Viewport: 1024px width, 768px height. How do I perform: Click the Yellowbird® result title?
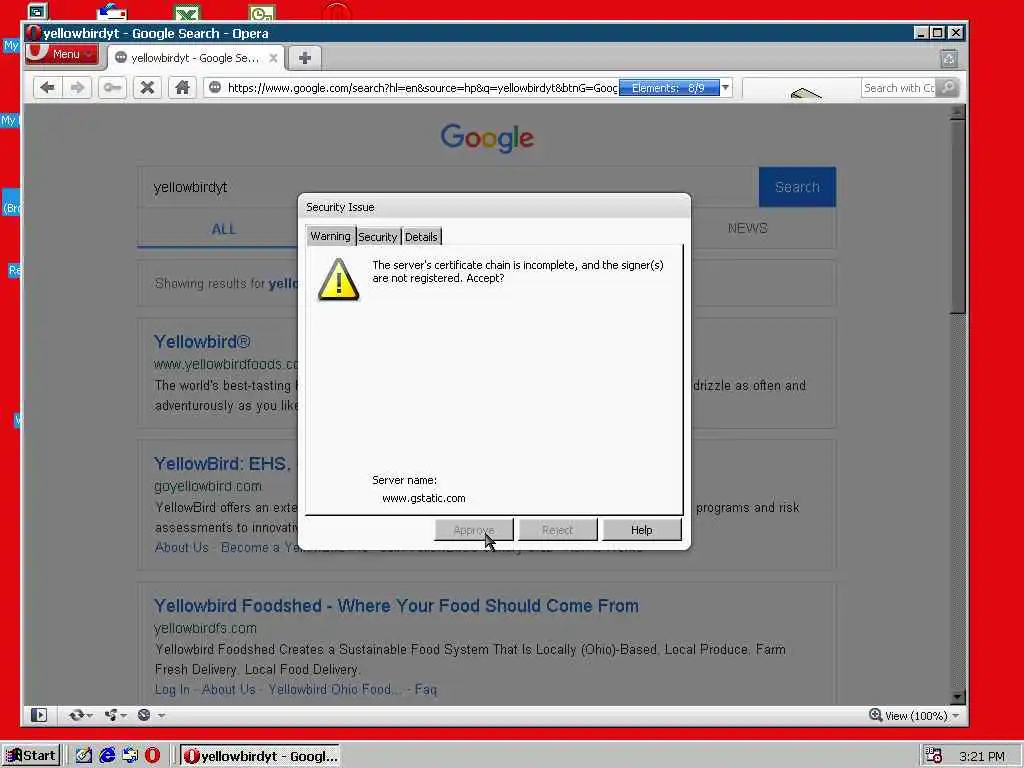202,342
